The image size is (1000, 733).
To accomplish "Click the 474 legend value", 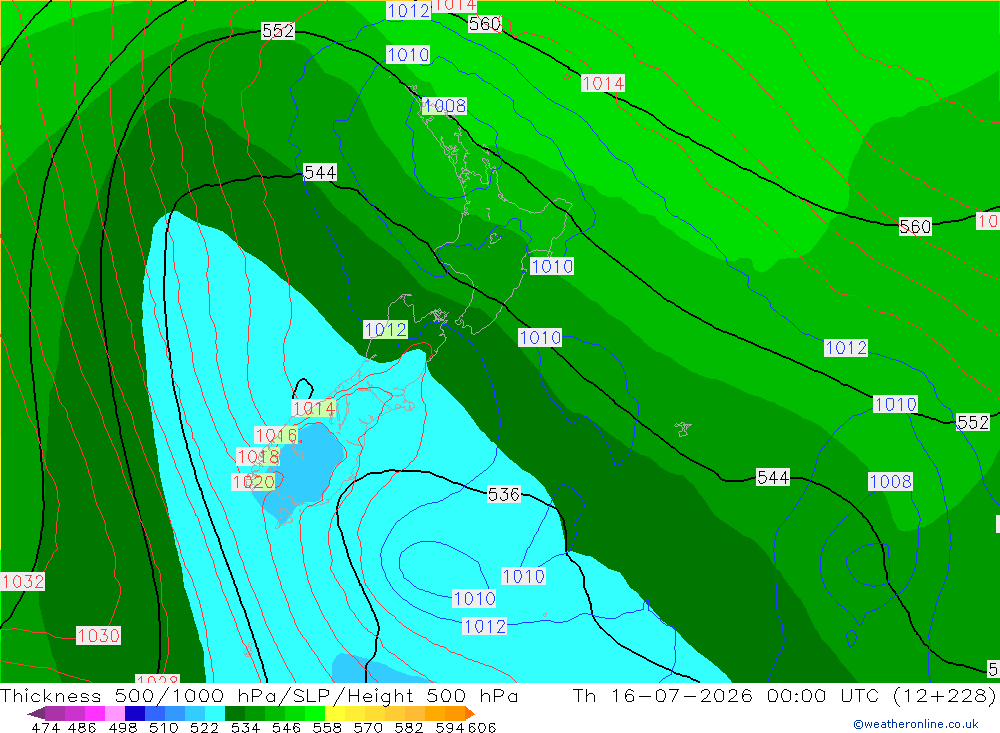I will 45,727.
